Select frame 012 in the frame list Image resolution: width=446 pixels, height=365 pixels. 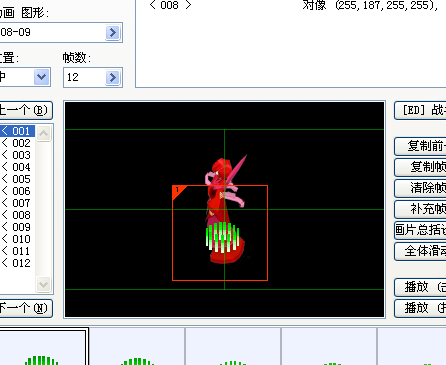[17, 263]
